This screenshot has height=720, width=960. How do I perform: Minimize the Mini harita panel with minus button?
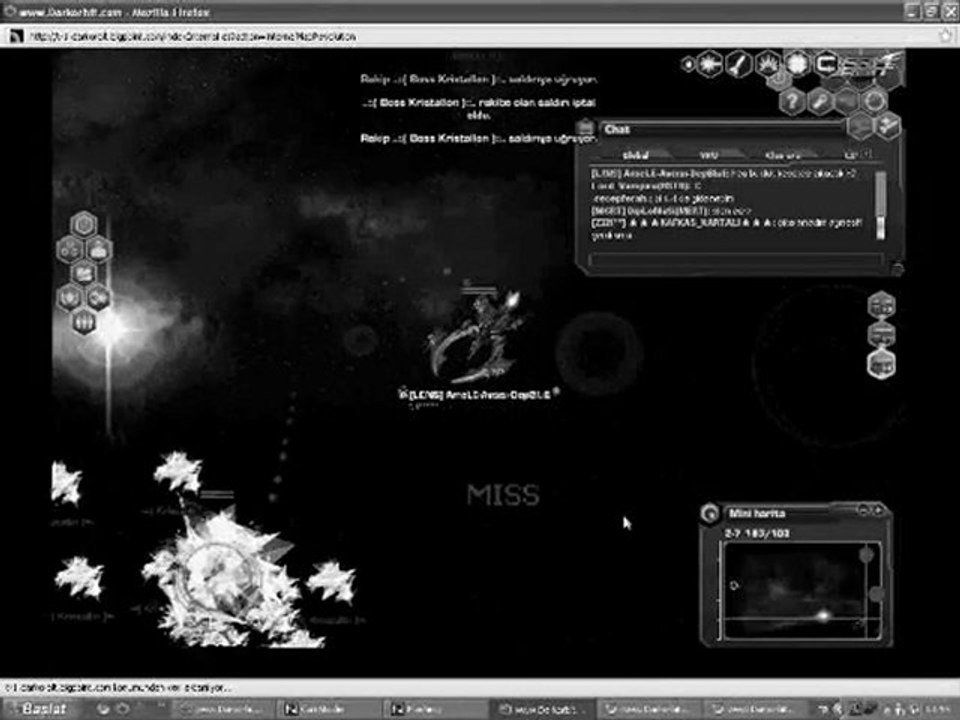point(863,510)
